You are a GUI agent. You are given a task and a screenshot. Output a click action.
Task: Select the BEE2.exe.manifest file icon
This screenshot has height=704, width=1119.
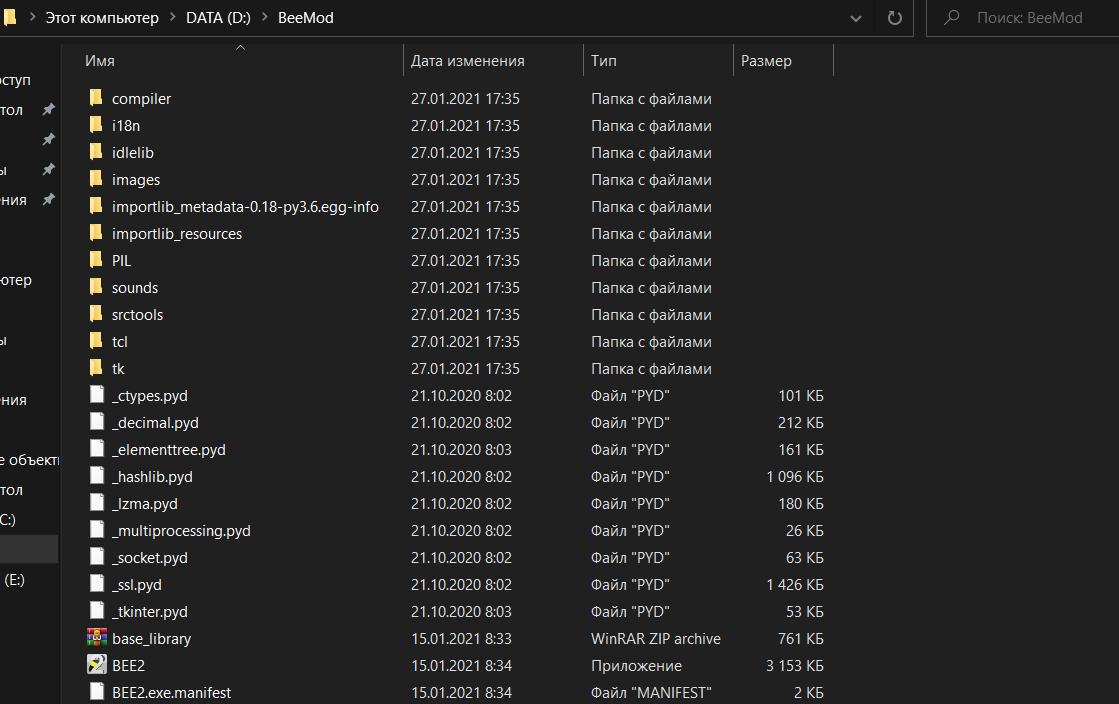[97, 692]
